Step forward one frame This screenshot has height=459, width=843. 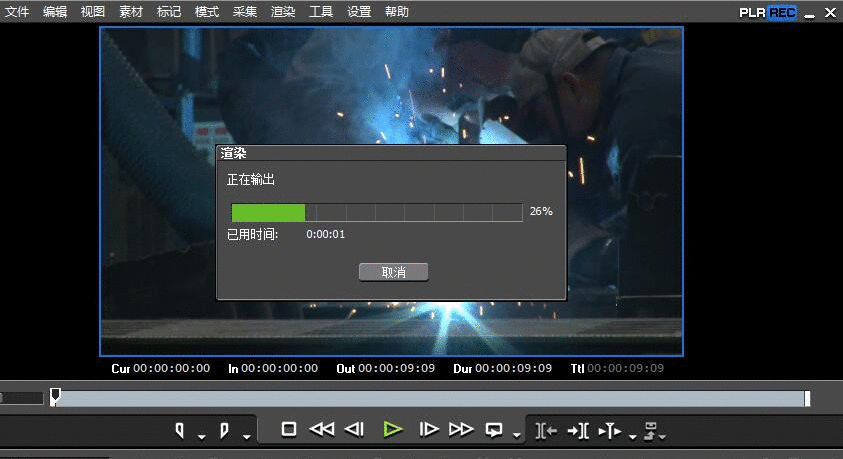429,429
